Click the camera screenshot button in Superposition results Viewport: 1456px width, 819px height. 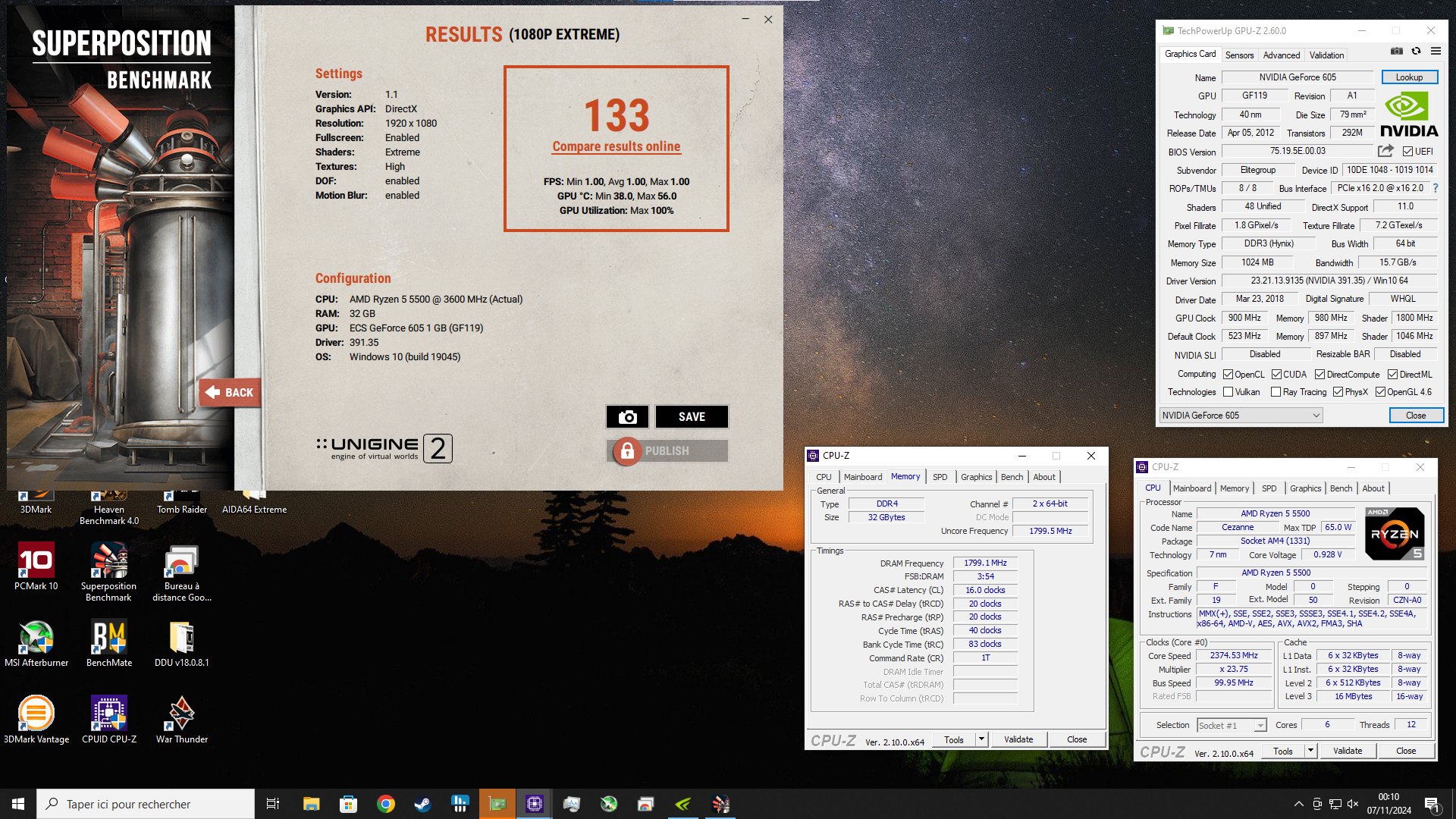coord(627,416)
